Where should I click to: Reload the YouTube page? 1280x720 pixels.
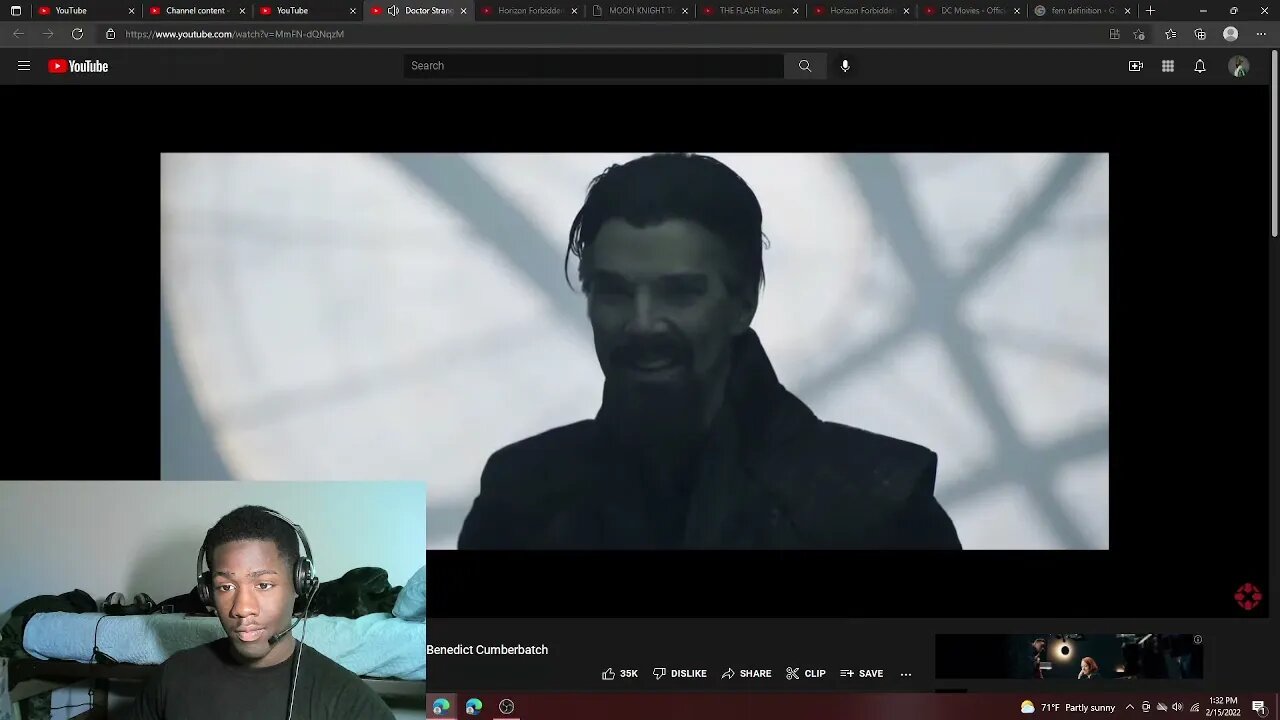[77, 34]
